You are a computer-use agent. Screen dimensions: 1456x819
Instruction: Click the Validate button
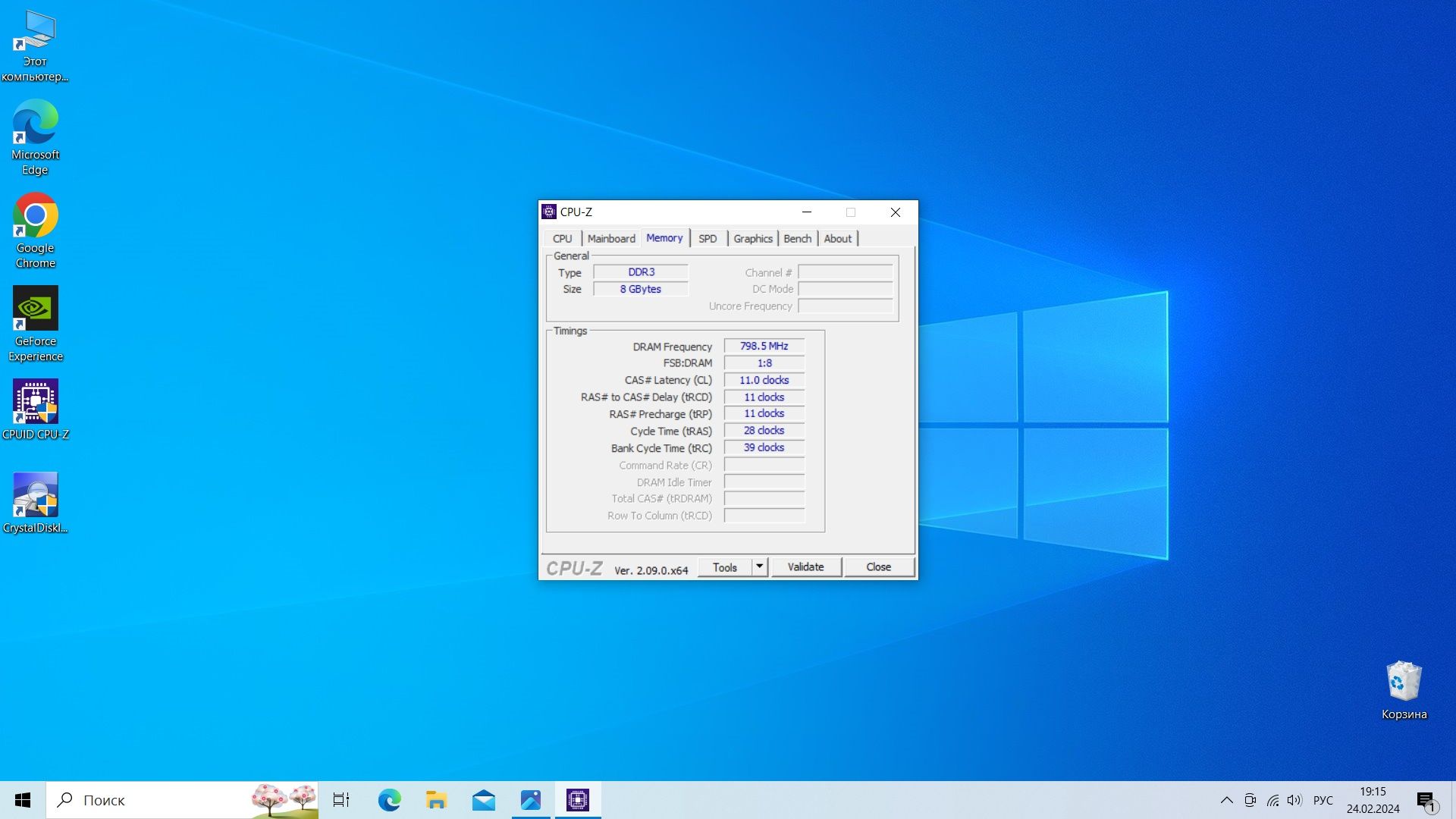point(805,566)
